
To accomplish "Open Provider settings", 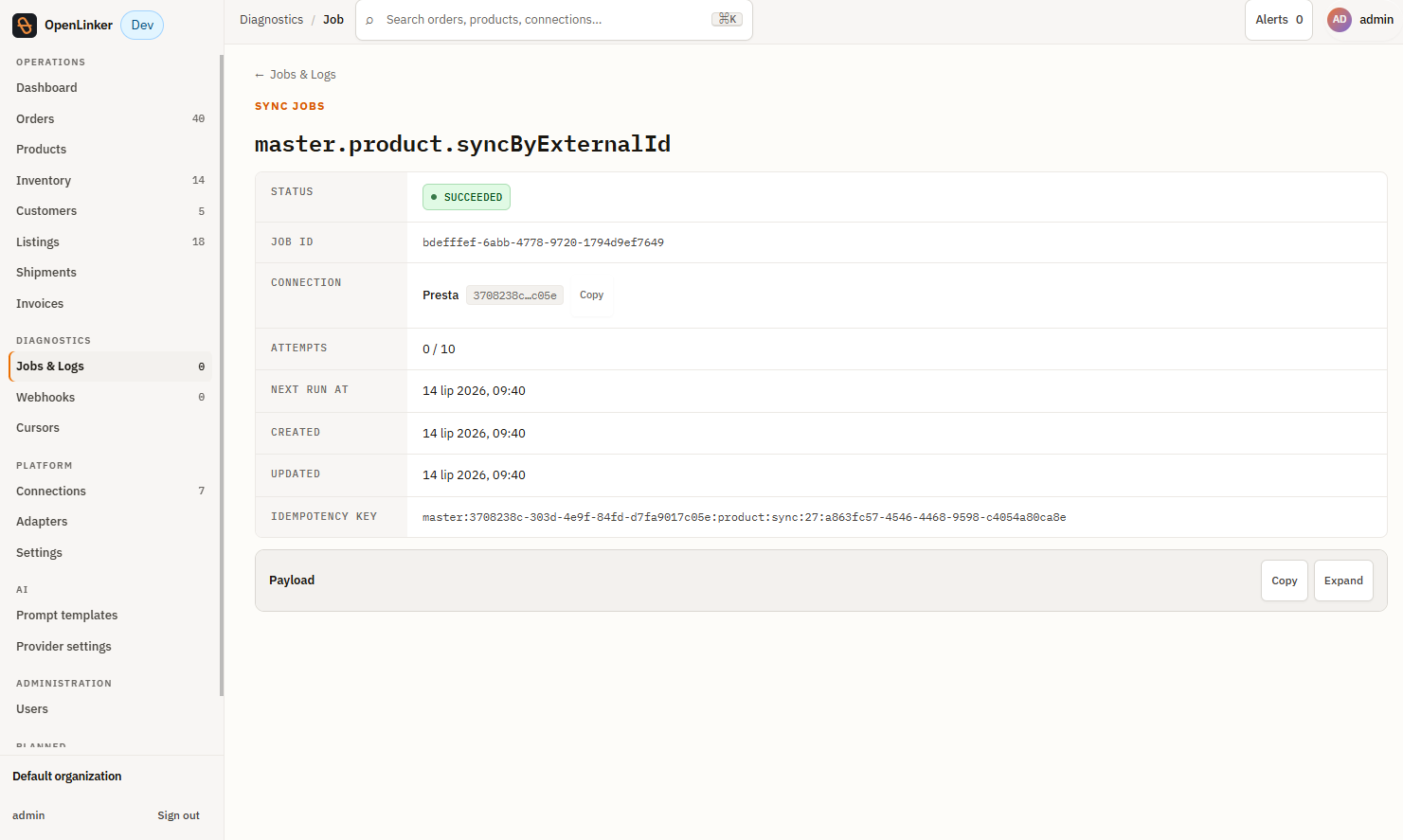I will [110, 647].
